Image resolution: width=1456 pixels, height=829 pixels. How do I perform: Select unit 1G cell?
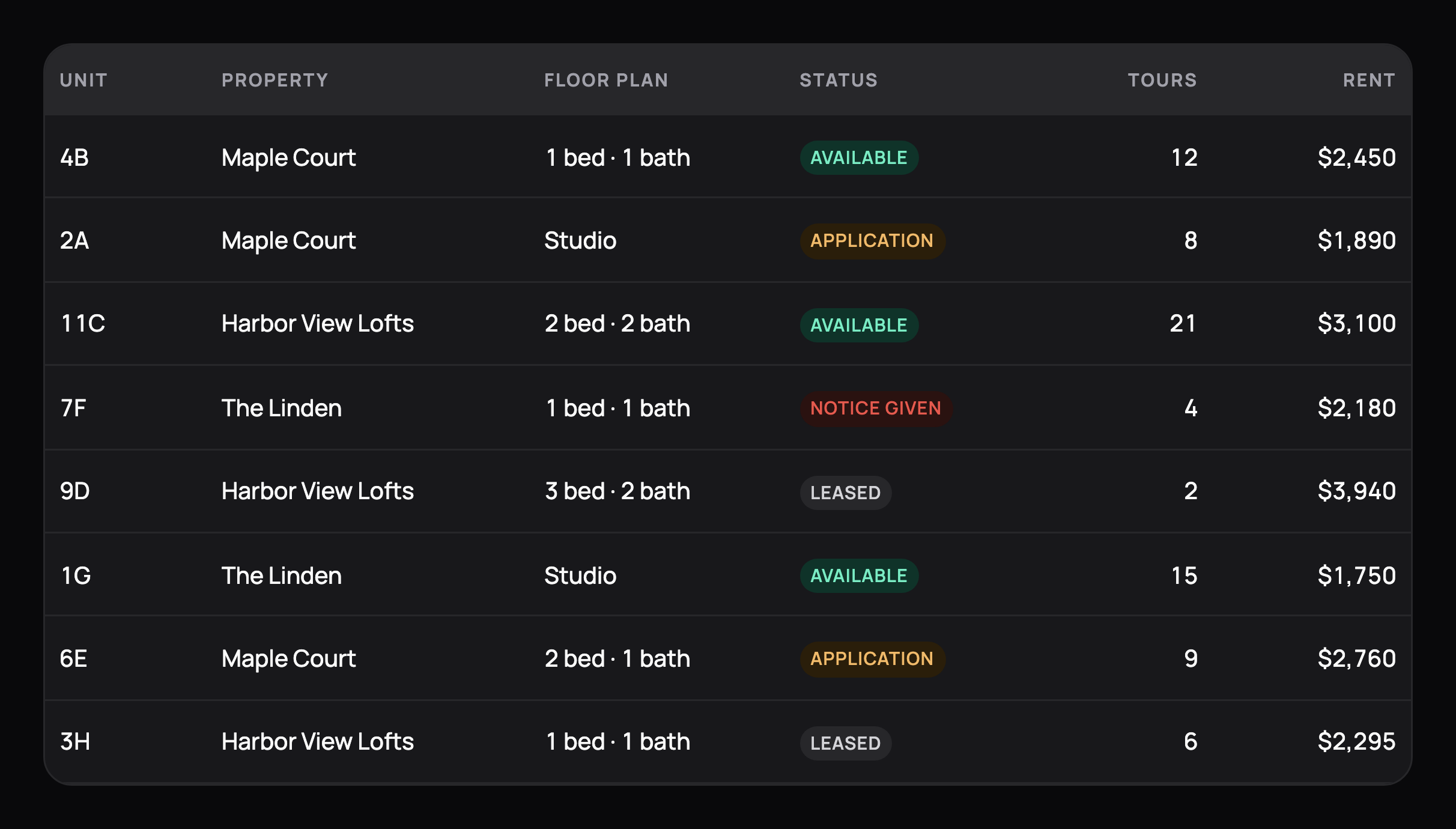point(76,575)
